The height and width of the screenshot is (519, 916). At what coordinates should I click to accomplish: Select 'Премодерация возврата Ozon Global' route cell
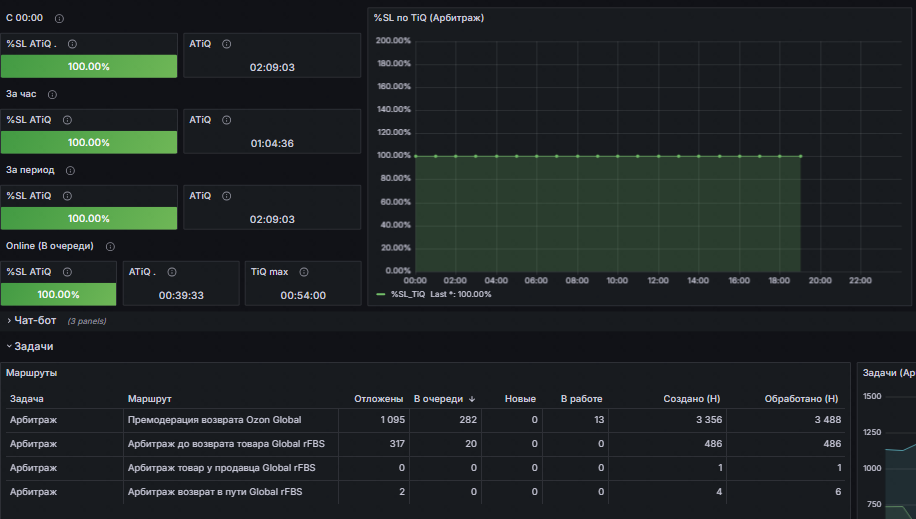click(214, 420)
